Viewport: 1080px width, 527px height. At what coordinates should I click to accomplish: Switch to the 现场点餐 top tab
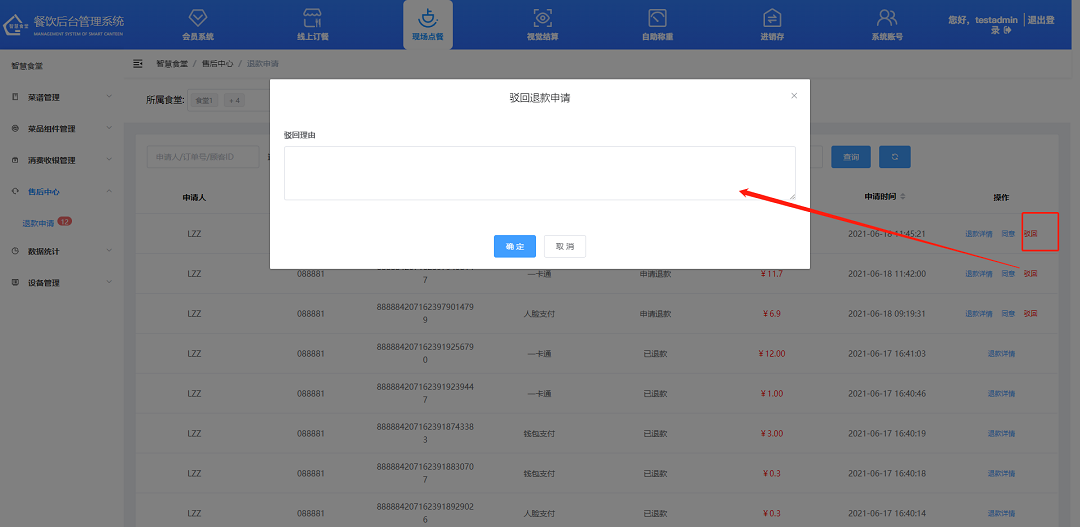[427, 24]
